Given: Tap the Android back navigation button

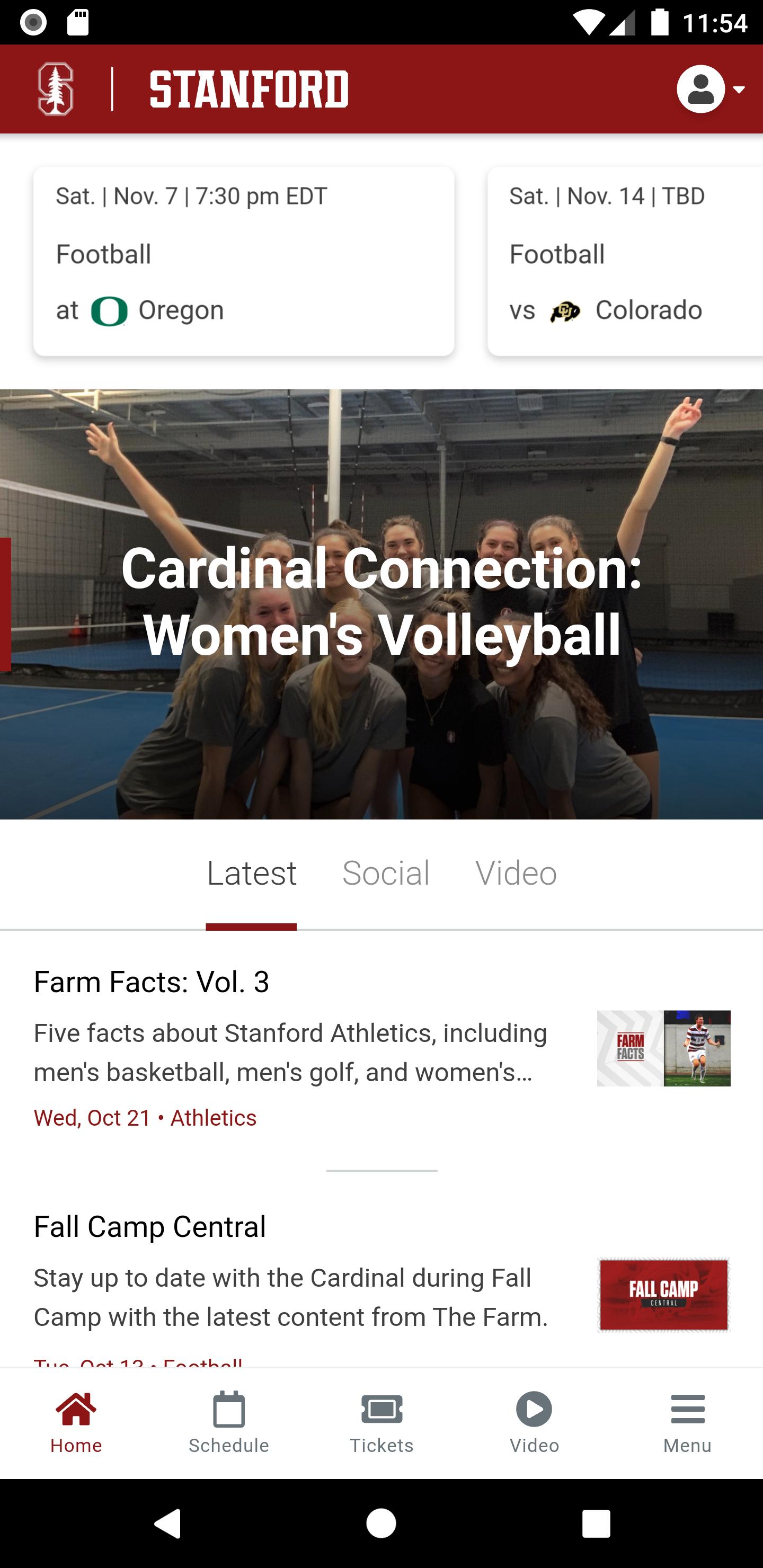Looking at the screenshot, I should [x=167, y=1524].
